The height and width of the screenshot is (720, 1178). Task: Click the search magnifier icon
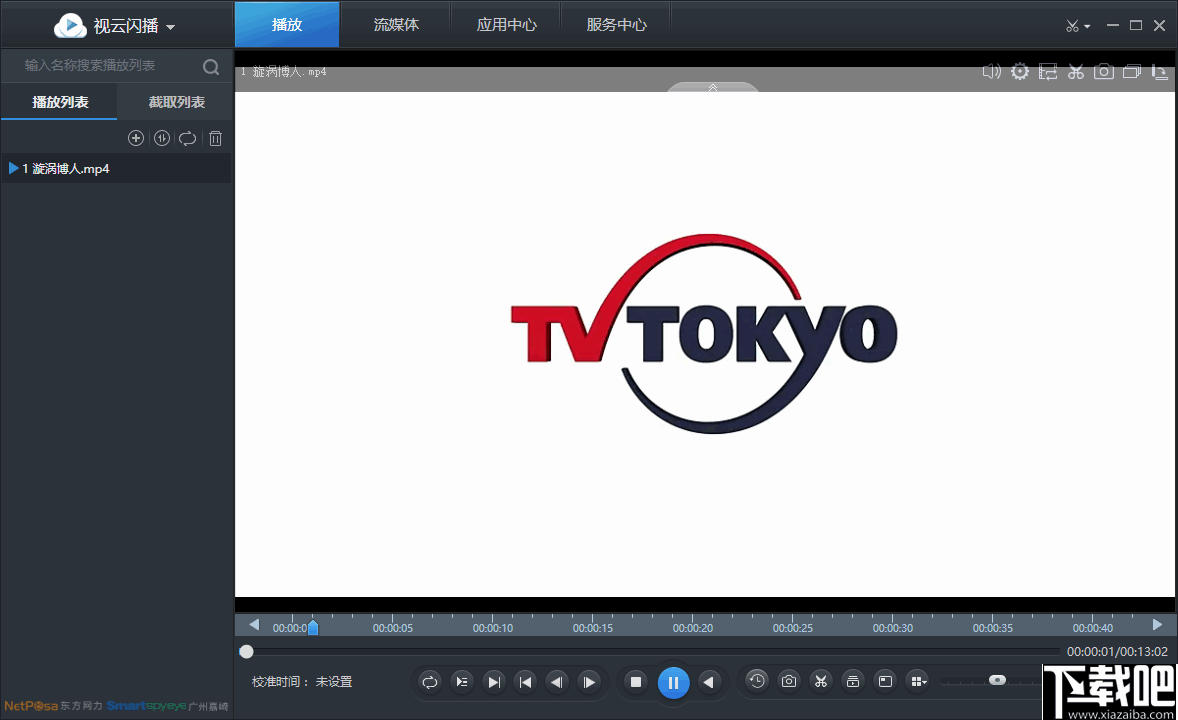[x=211, y=67]
